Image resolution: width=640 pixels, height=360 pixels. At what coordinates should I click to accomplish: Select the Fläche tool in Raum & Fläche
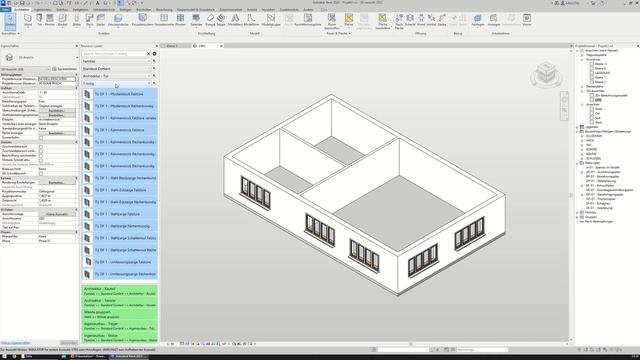[349, 20]
